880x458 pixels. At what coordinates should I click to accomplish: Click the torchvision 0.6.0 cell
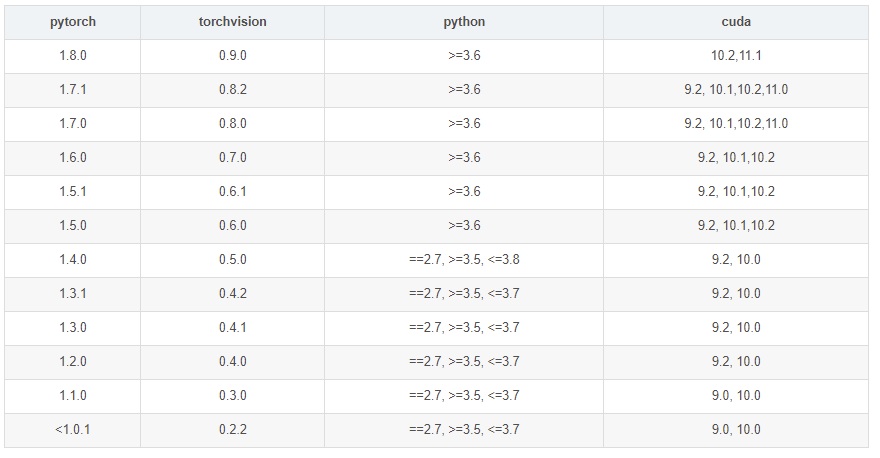pos(232,226)
